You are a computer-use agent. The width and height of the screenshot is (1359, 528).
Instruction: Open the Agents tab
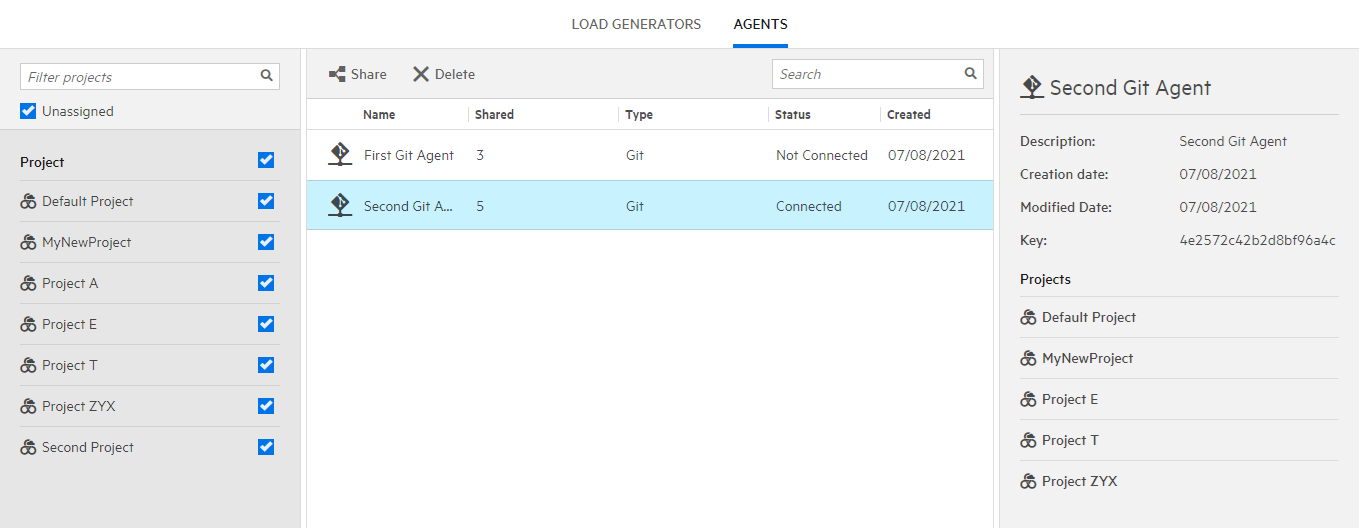(760, 24)
